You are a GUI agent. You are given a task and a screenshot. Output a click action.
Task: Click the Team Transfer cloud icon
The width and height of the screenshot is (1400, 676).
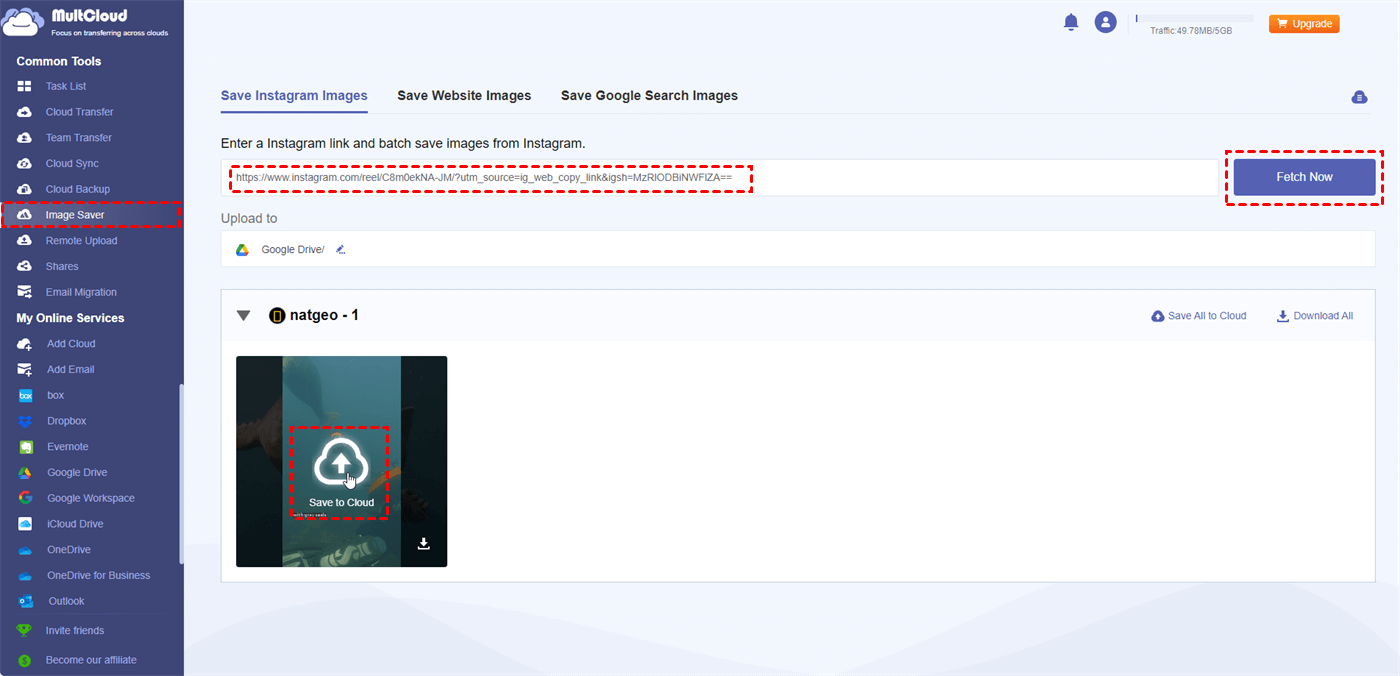click(x=25, y=138)
